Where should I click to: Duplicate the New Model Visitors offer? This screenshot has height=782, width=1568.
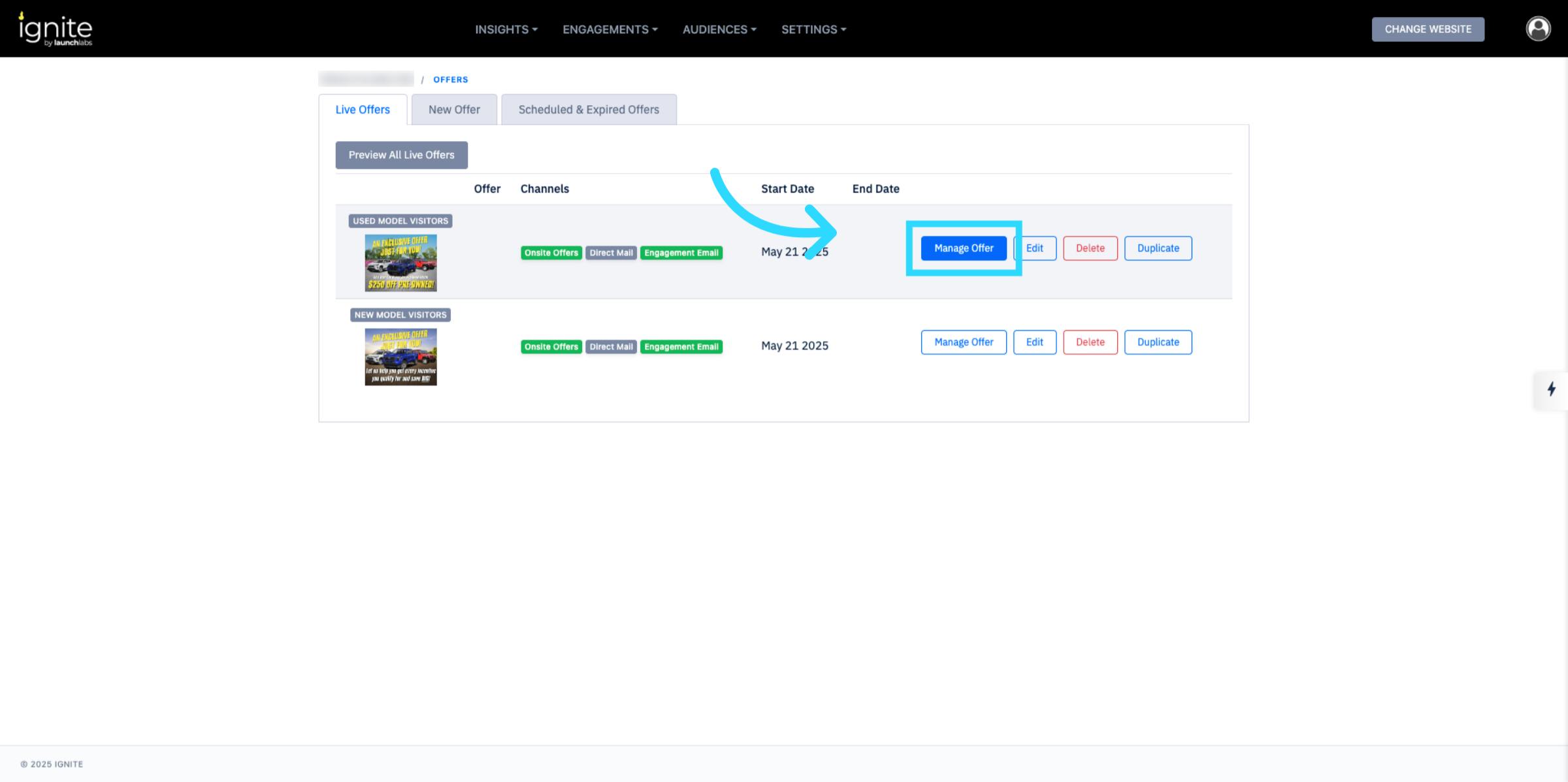[1158, 342]
